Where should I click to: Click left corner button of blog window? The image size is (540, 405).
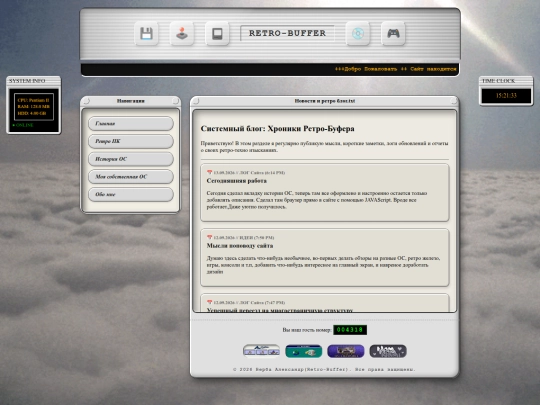click(196, 101)
